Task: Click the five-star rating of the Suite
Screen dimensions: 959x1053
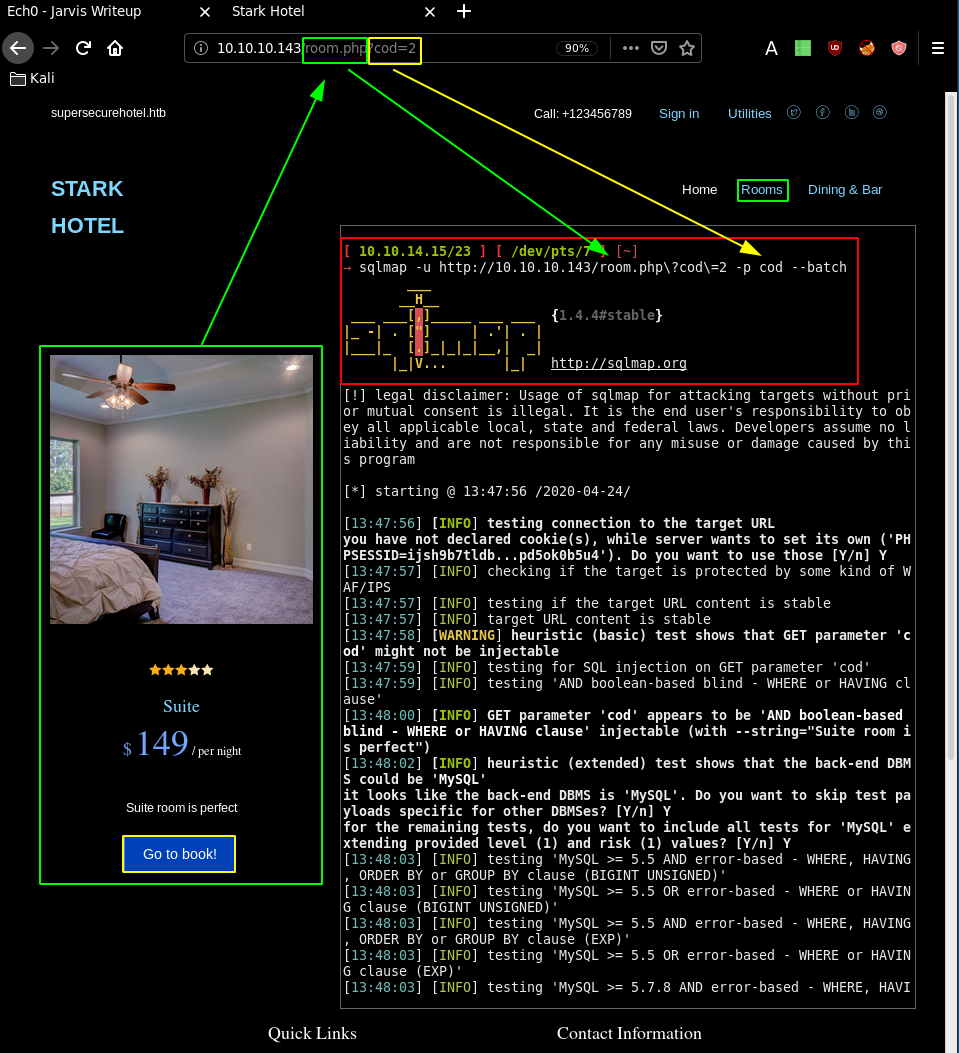Action: (181, 670)
